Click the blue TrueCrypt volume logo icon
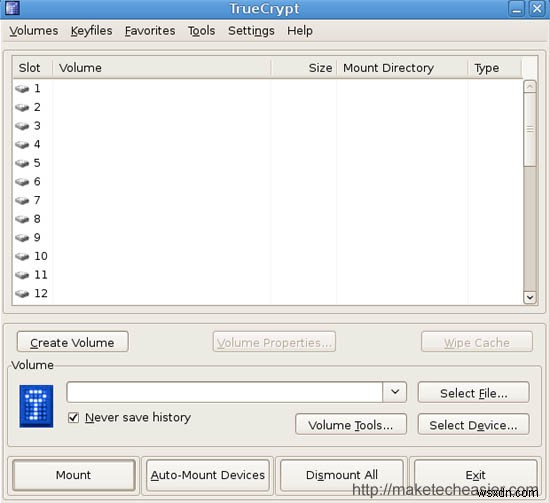550x503 pixels. (36, 406)
